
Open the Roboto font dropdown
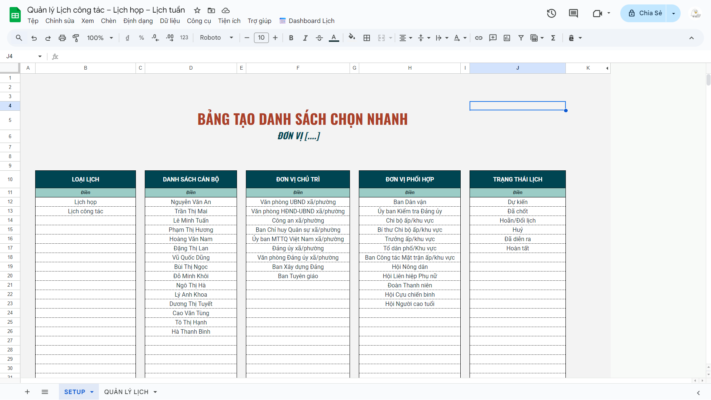point(216,38)
